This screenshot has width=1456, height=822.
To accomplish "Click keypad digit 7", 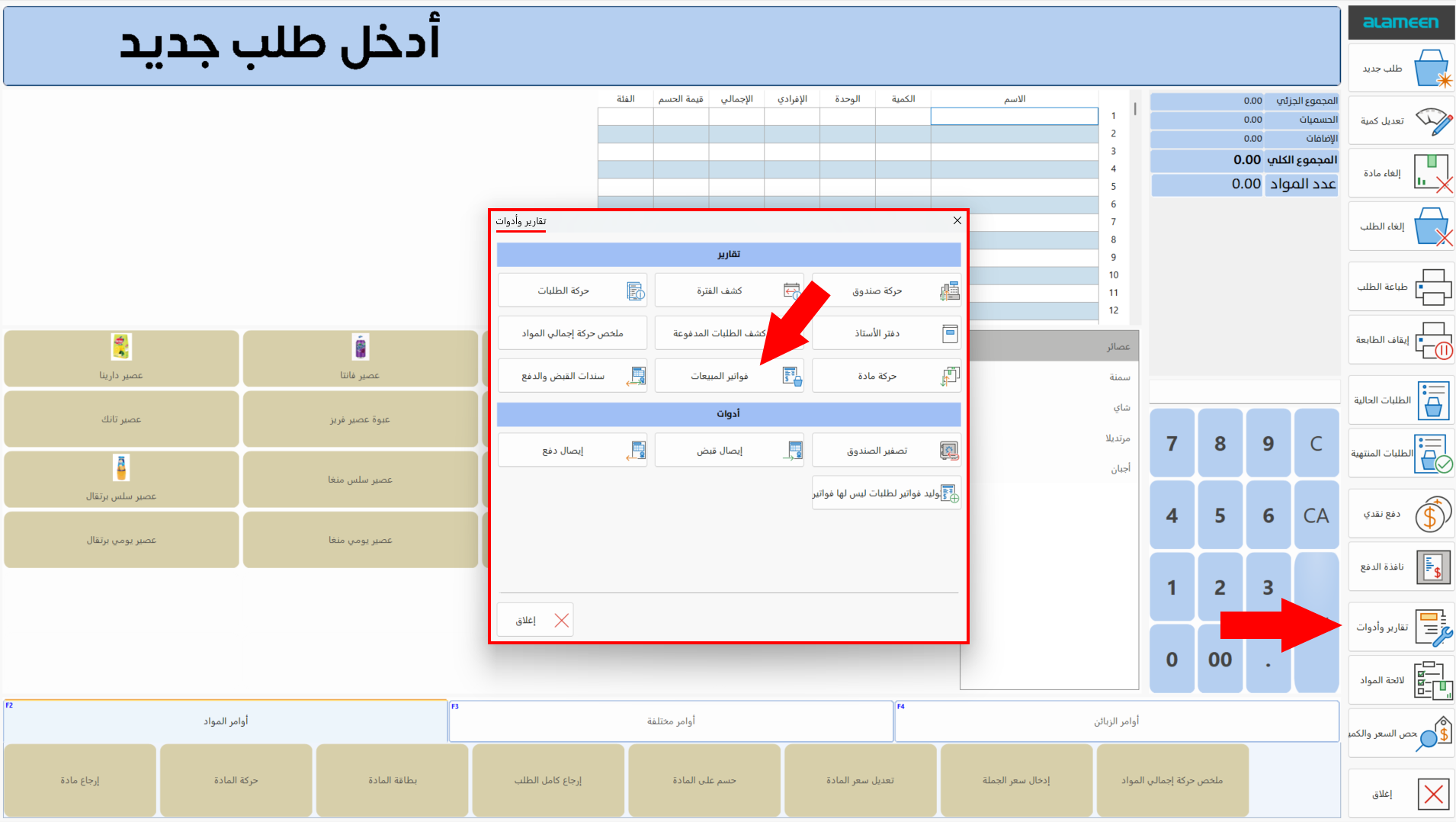I will 1172,443.
